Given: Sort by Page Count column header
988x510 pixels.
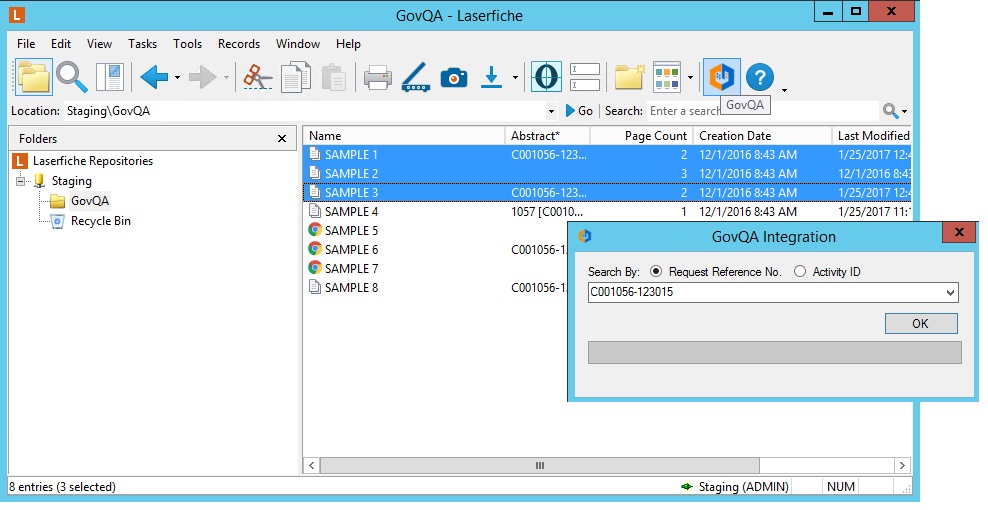Looking at the screenshot, I should 641,136.
